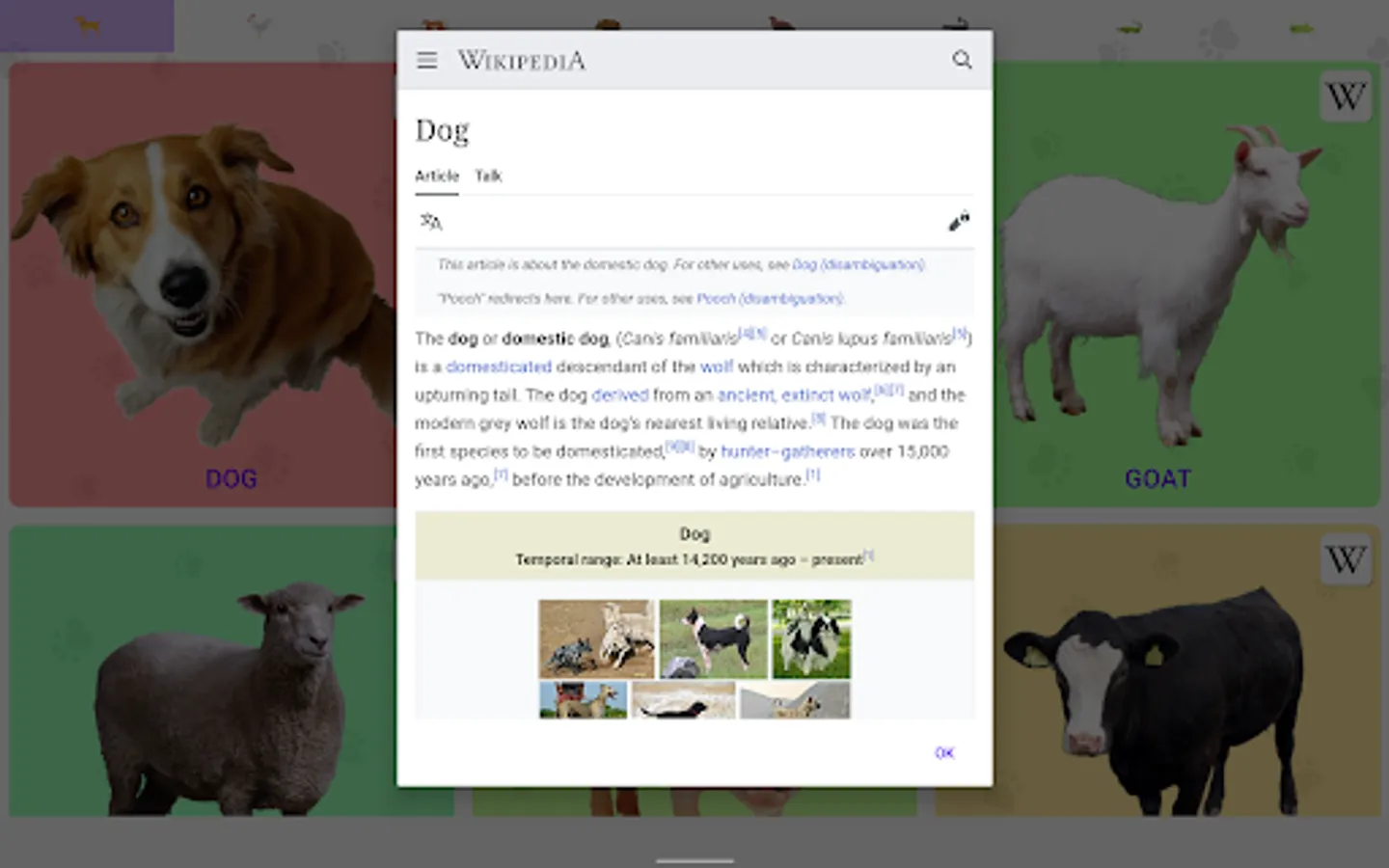Open the 'domesticated' link

pyautogui.click(x=499, y=366)
